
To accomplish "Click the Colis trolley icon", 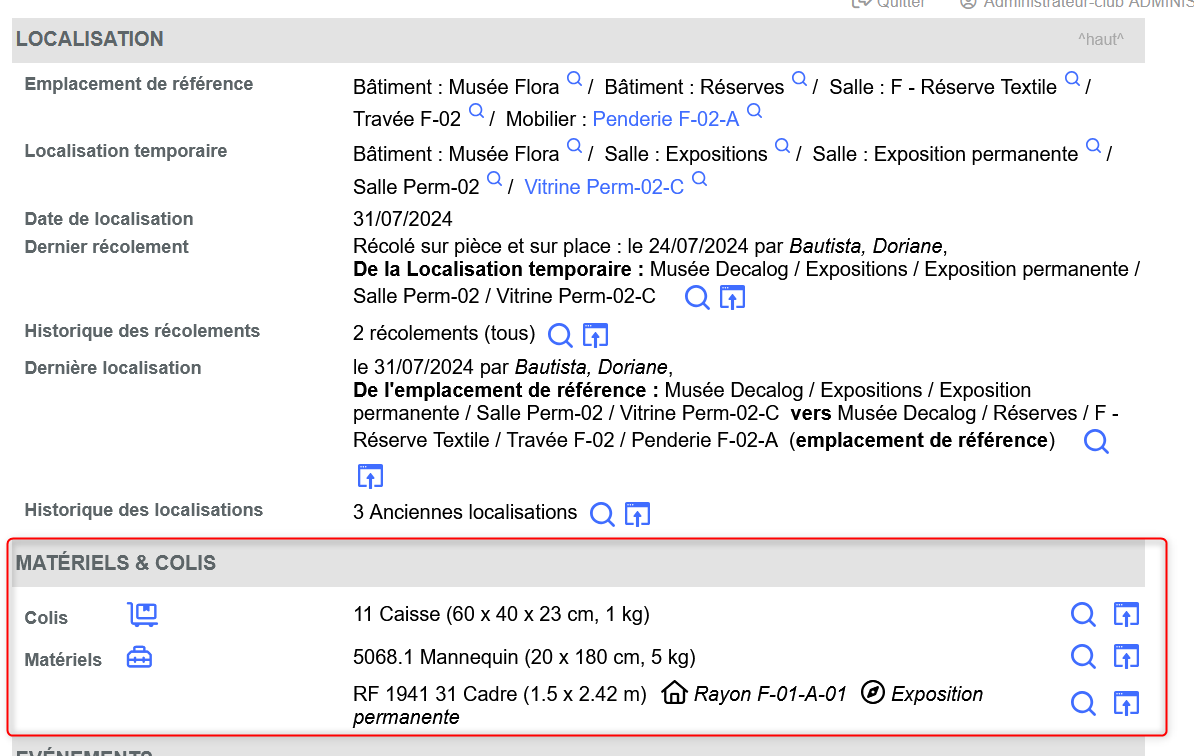I will [x=143, y=615].
